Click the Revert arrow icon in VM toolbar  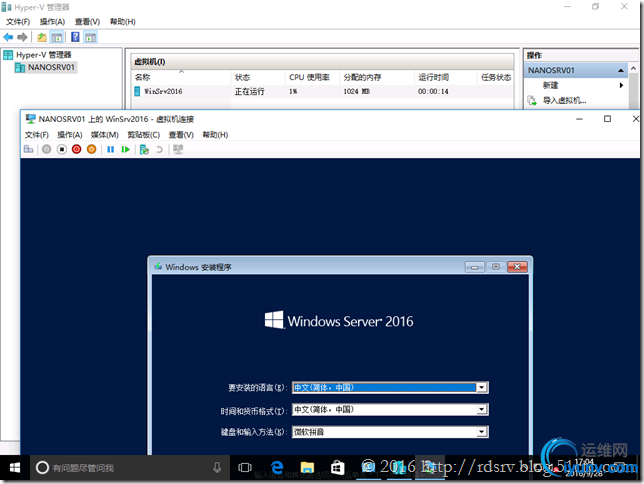click(159, 149)
